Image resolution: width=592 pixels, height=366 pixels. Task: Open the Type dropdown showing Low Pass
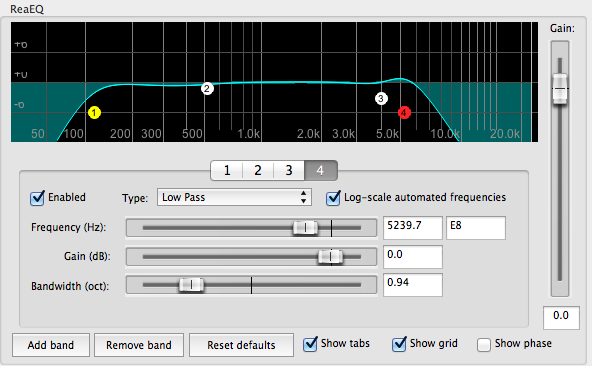coord(234,197)
